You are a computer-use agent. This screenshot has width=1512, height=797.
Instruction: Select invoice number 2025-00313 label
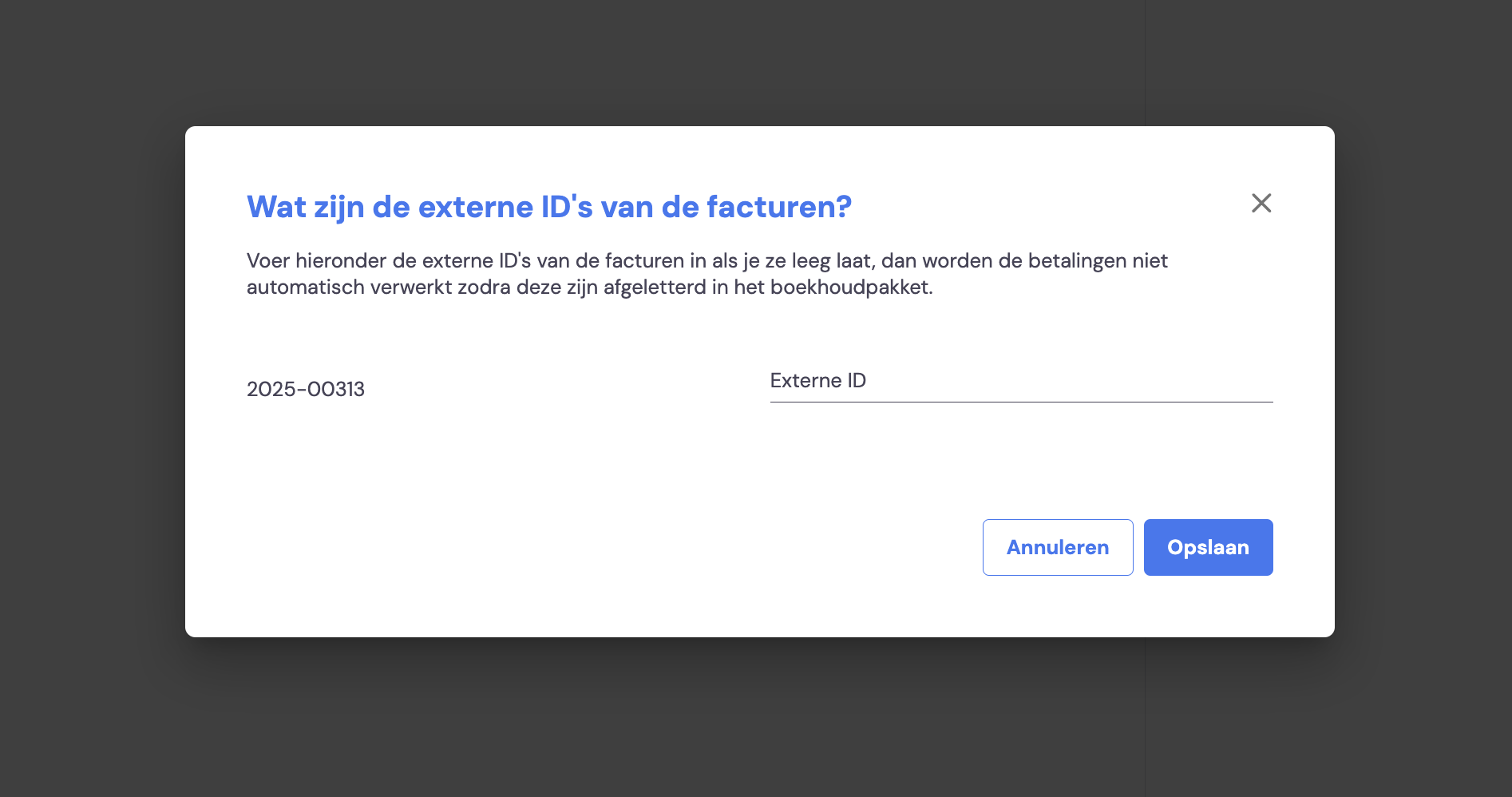[x=306, y=389]
